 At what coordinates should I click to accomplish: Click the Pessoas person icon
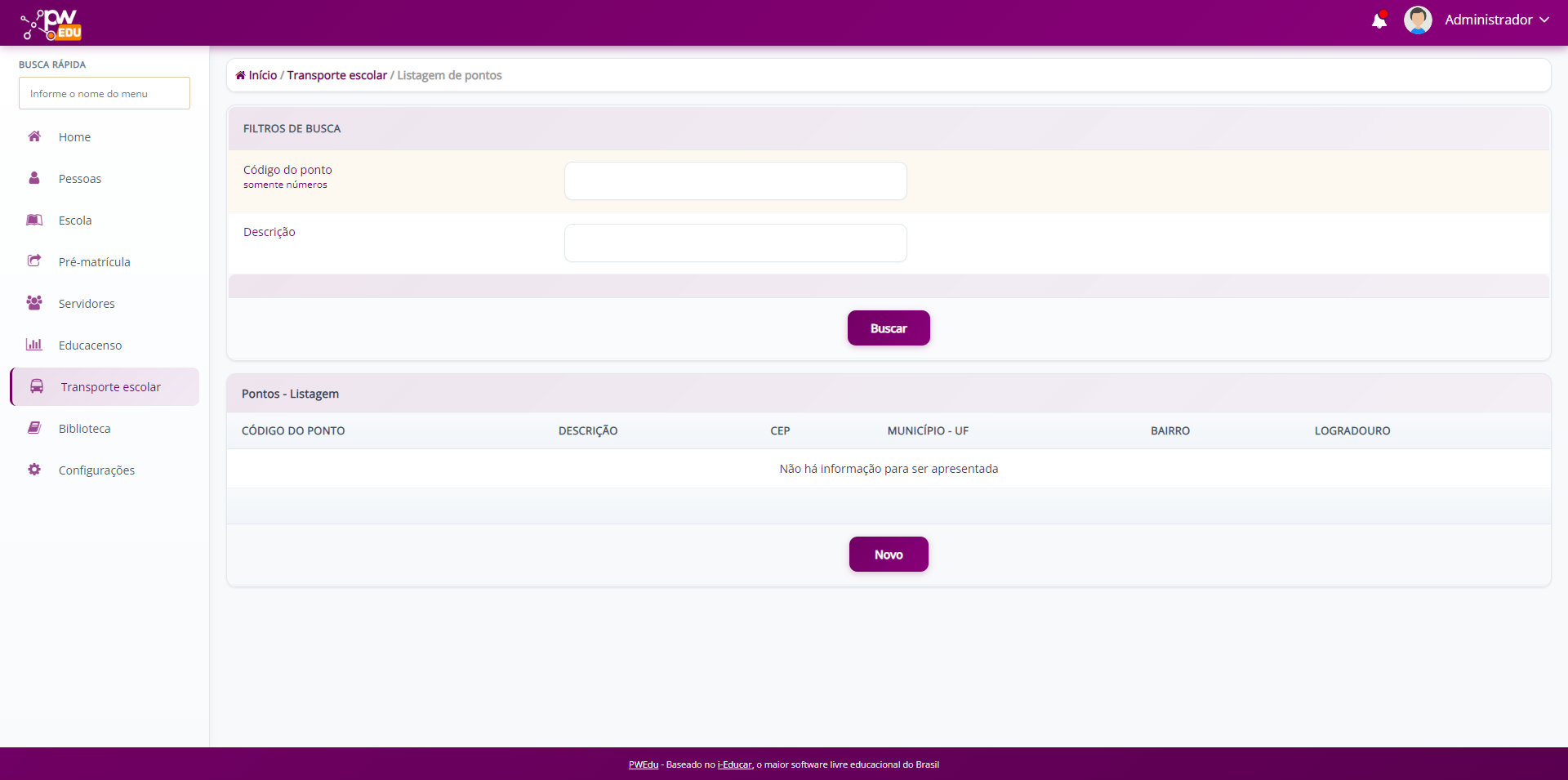tap(34, 178)
